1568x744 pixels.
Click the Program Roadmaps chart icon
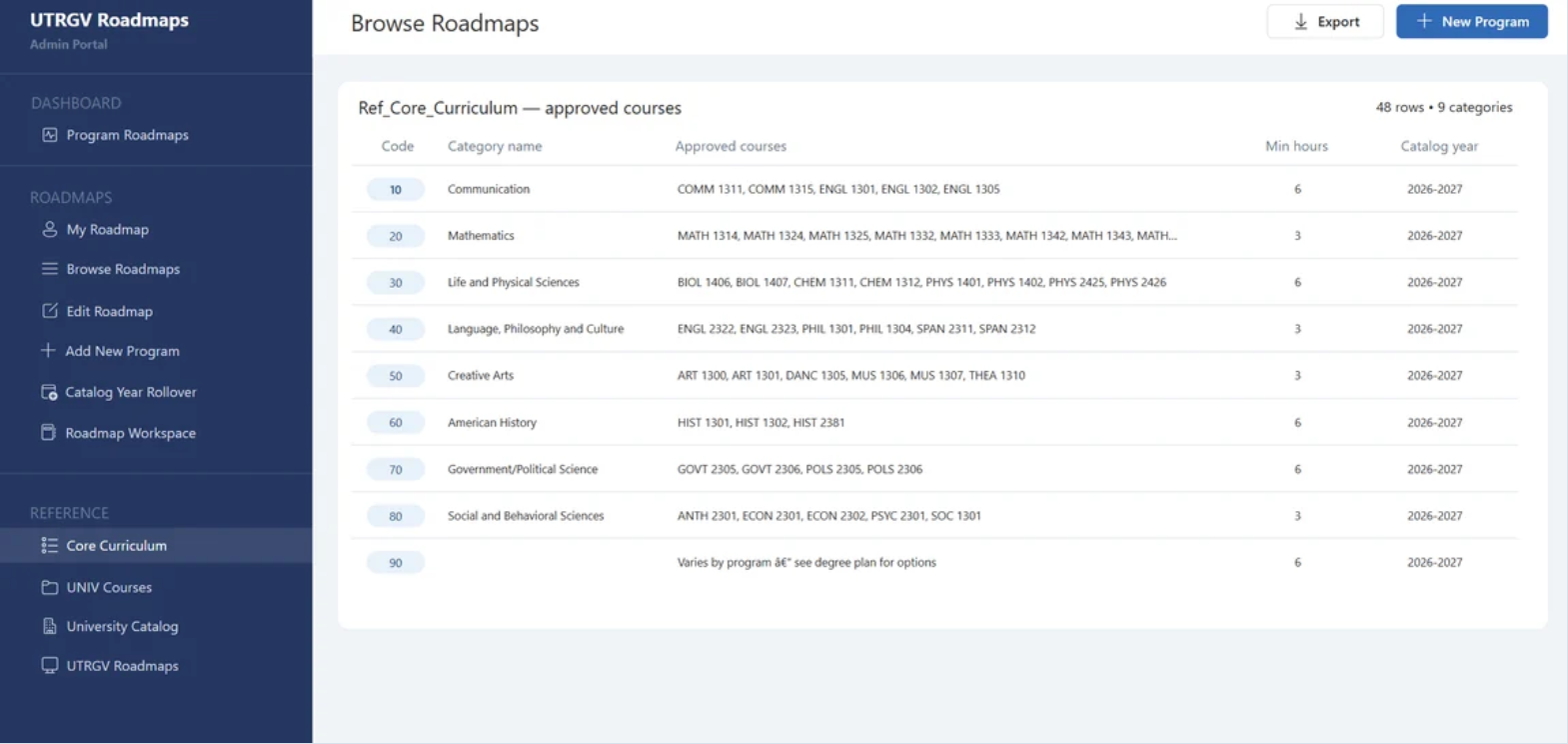click(49, 135)
